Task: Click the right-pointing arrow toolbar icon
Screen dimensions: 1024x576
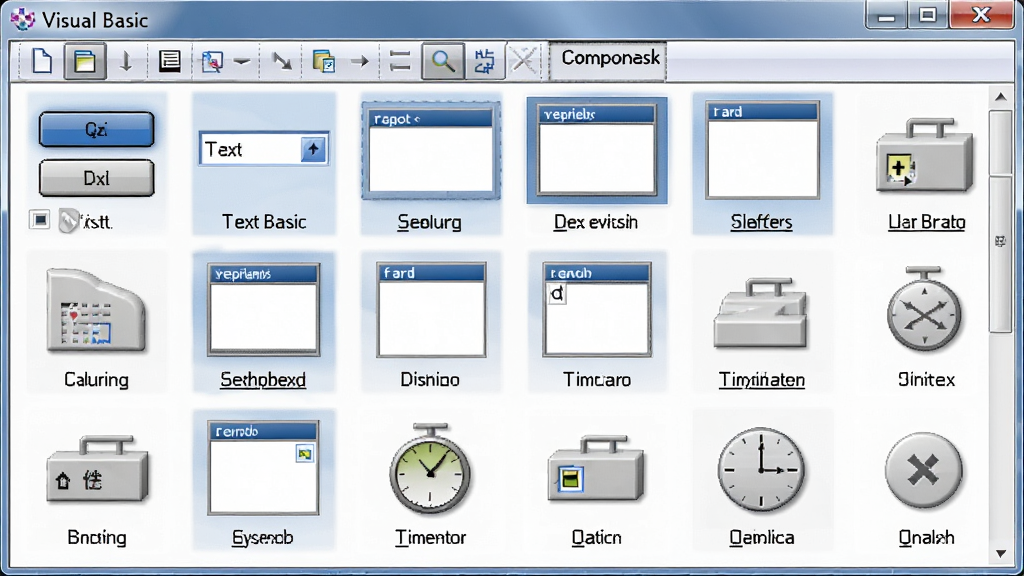Action: [x=360, y=62]
